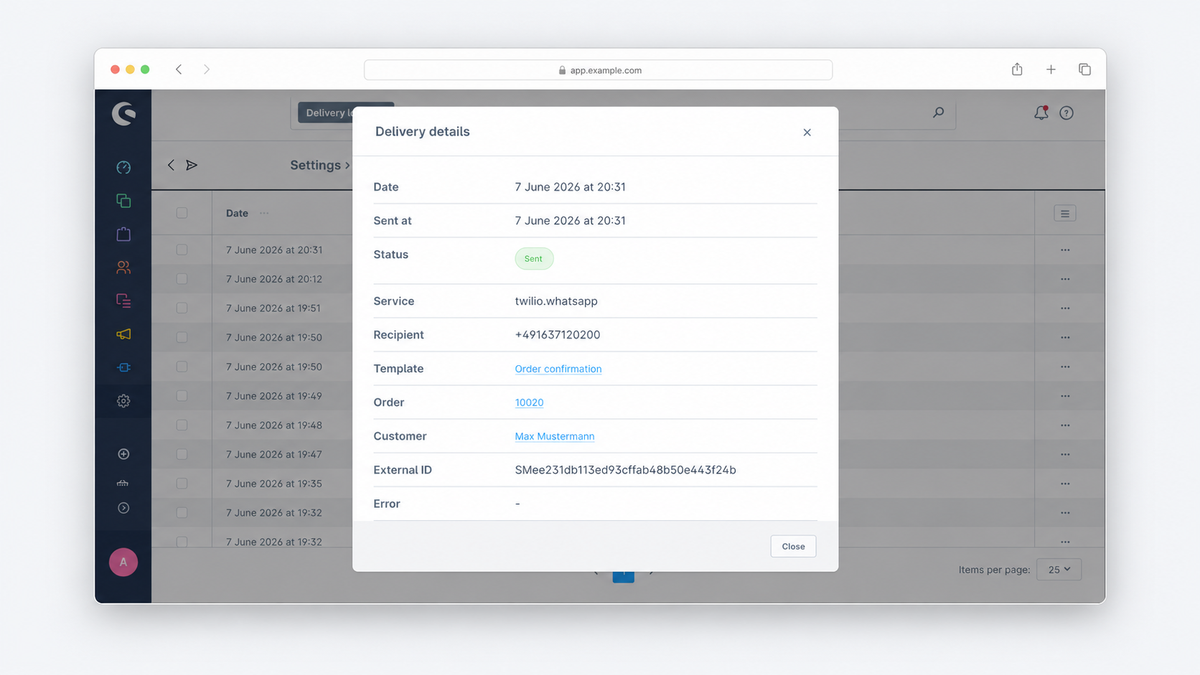Open actions menu for the 19:51 row
1200x675 pixels.
point(1065,308)
